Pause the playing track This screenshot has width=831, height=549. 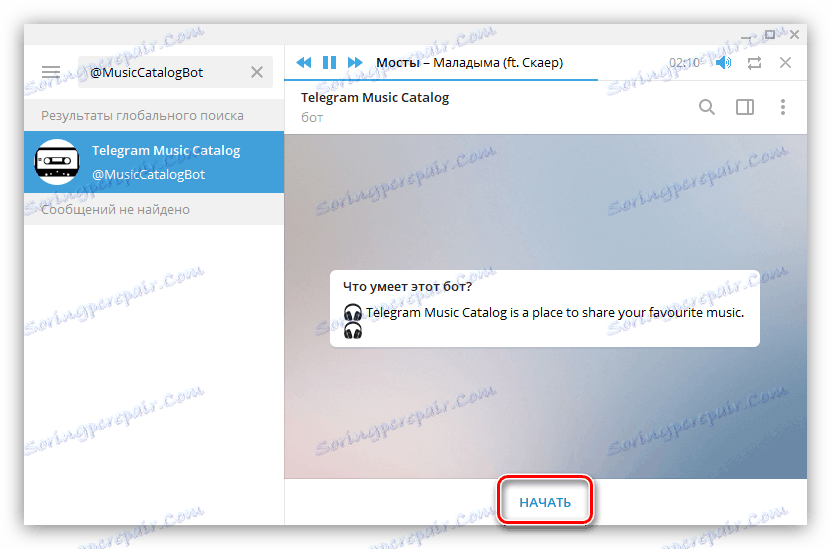[329, 63]
